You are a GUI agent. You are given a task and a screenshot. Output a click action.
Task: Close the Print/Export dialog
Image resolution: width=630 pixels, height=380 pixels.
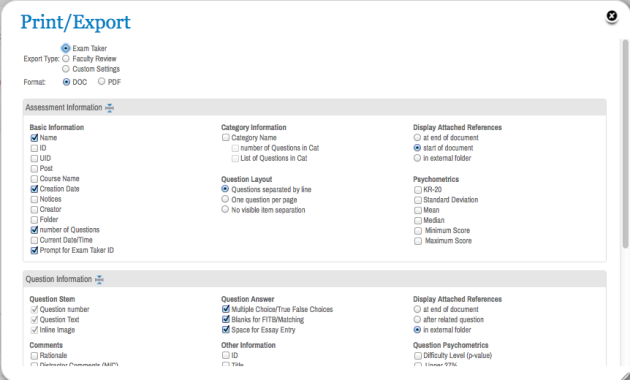[x=612, y=16]
